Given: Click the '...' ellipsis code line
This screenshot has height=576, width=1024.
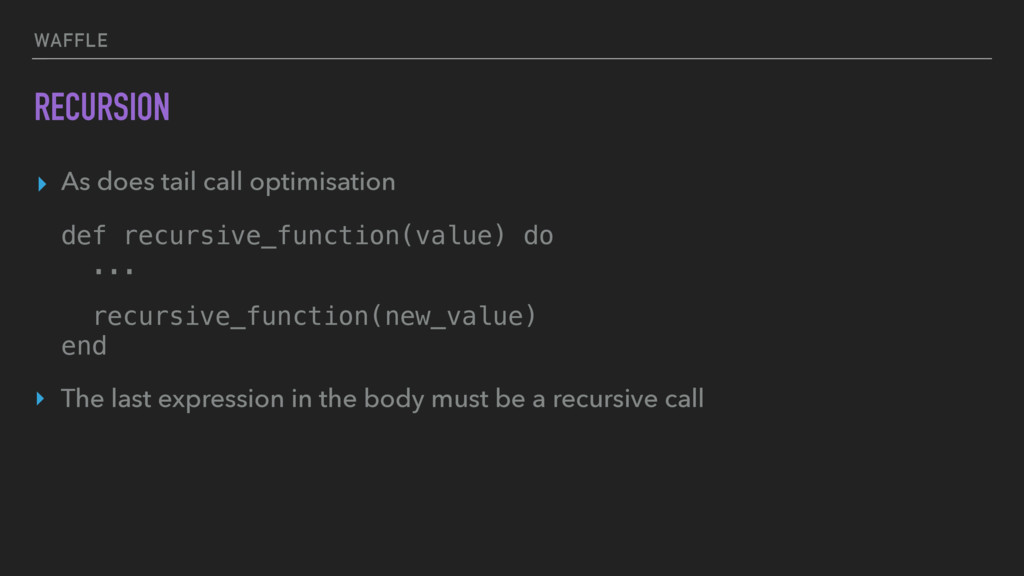Looking at the screenshot, I should 114,270.
